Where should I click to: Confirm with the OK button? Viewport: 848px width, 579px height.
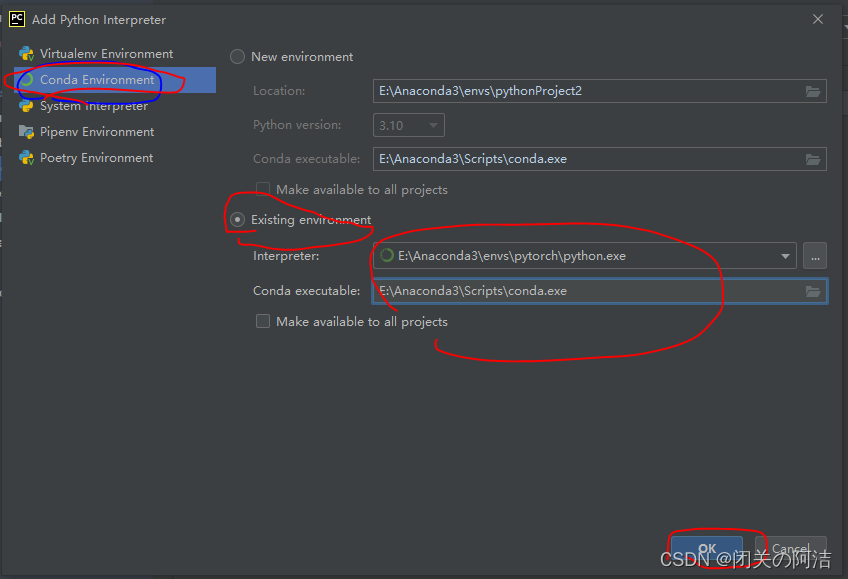(x=707, y=549)
